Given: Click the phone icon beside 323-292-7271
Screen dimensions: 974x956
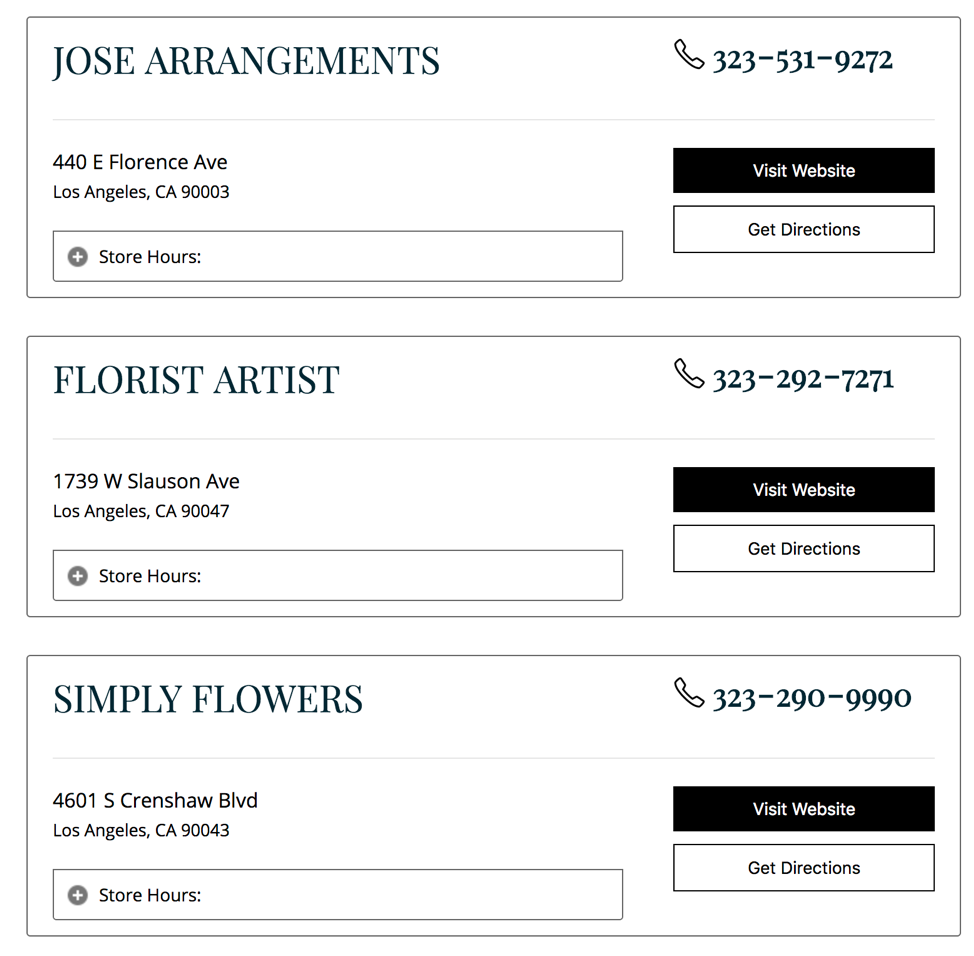Looking at the screenshot, I should click(x=689, y=374).
